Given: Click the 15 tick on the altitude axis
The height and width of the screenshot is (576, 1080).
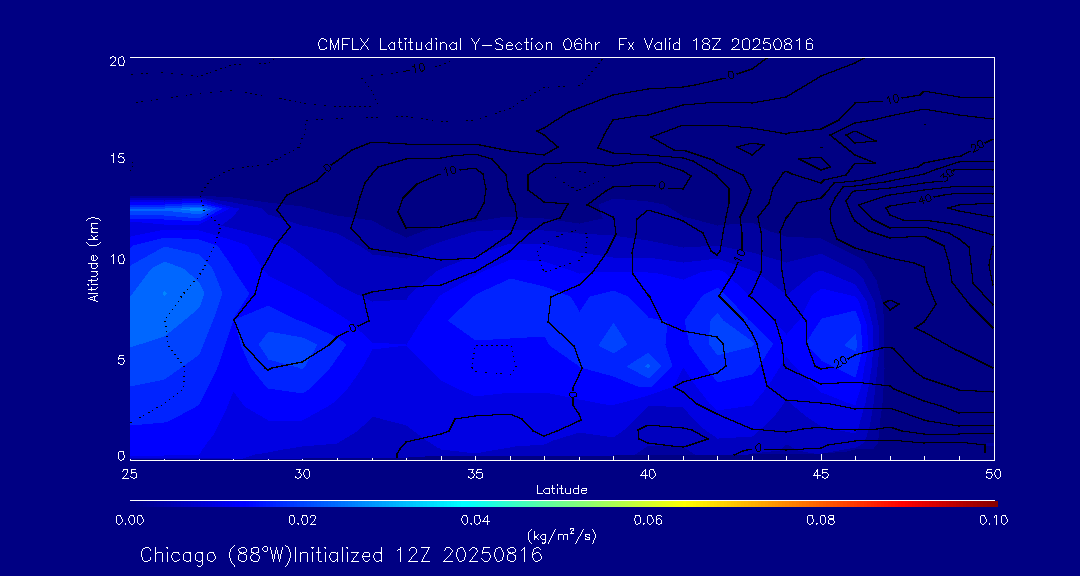Looking at the screenshot, I should click(x=116, y=160).
